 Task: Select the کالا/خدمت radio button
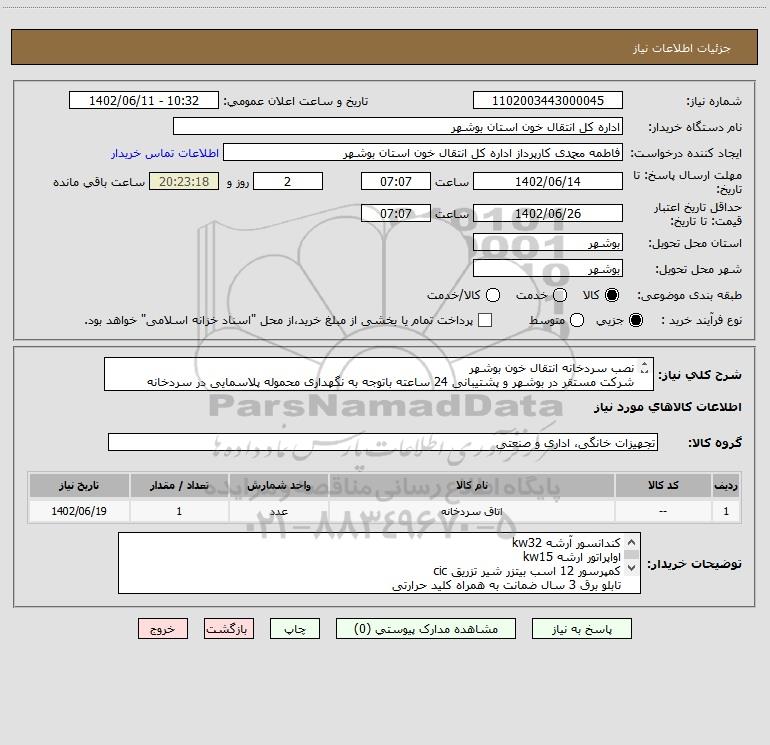pyautogui.click(x=493, y=295)
